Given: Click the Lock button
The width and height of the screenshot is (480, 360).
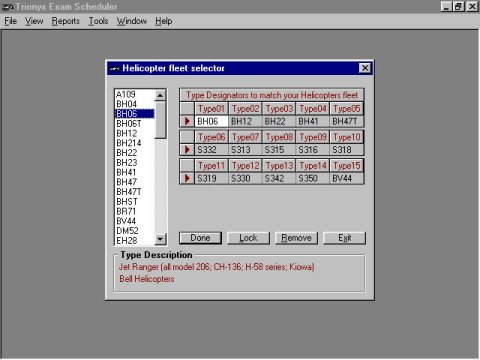Looking at the screenshot, I should [248, 238].
